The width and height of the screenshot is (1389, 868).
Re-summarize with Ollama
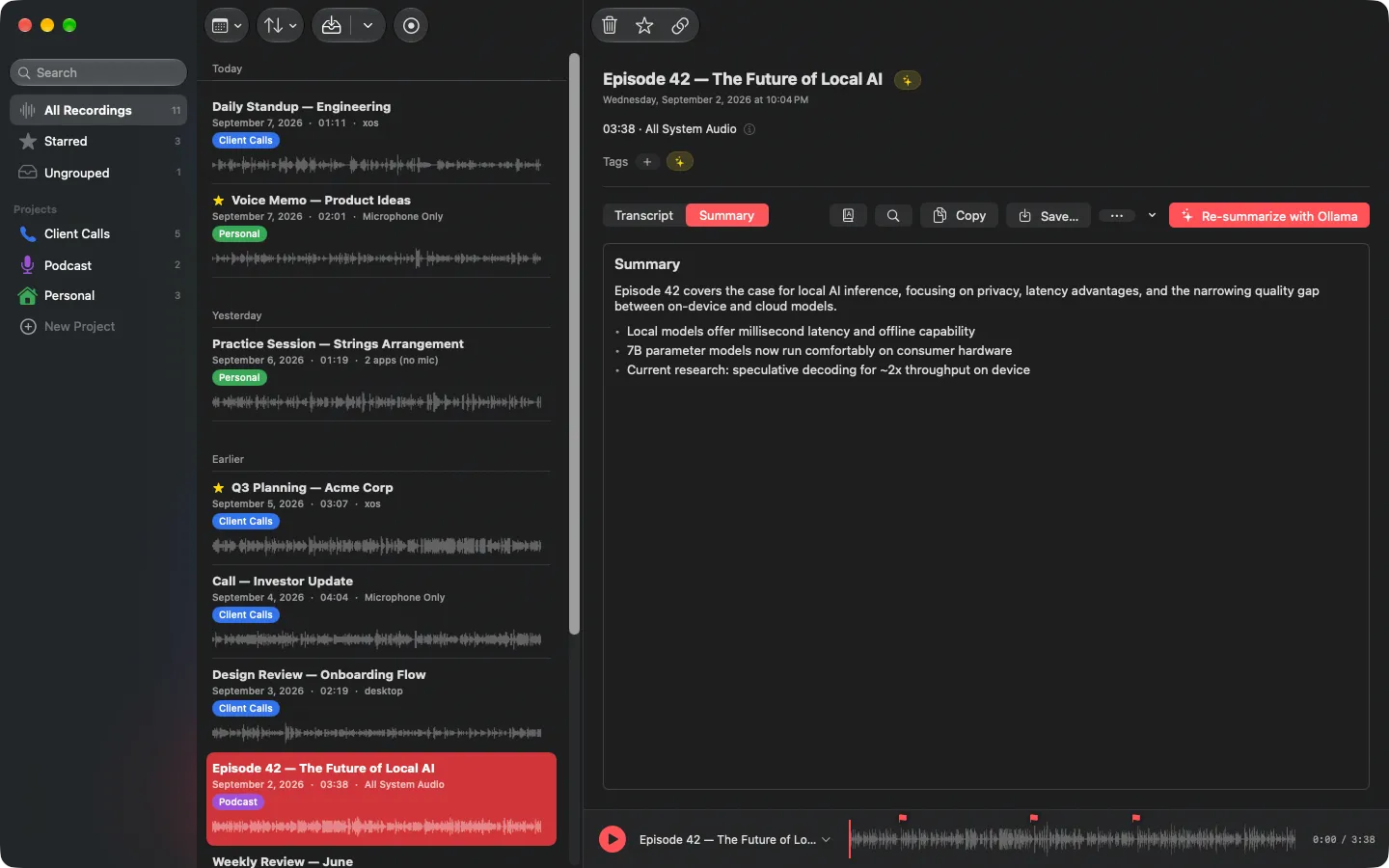point(1269,216)
